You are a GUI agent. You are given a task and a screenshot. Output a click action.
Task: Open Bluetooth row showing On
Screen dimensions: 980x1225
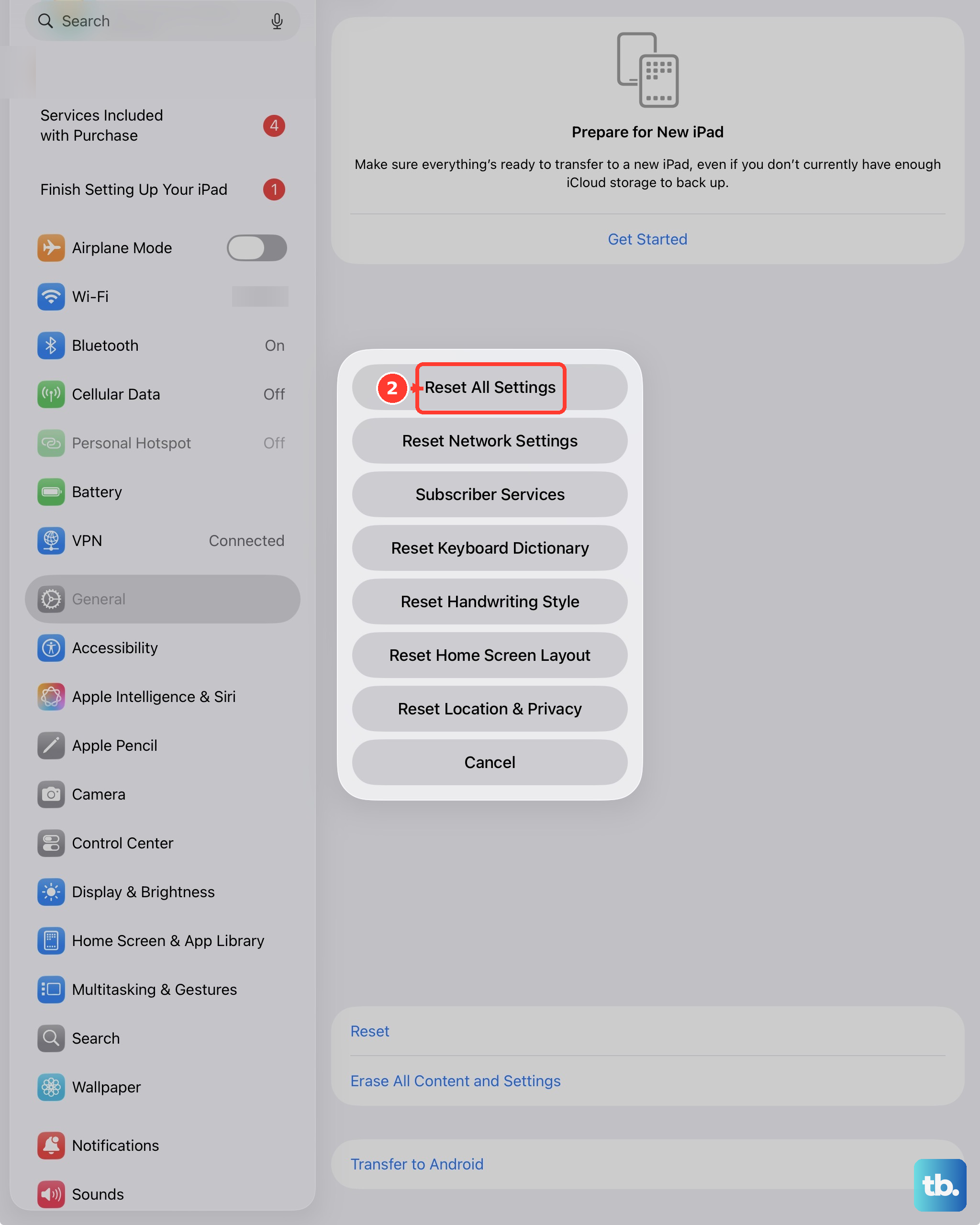(x=163, y=345)
